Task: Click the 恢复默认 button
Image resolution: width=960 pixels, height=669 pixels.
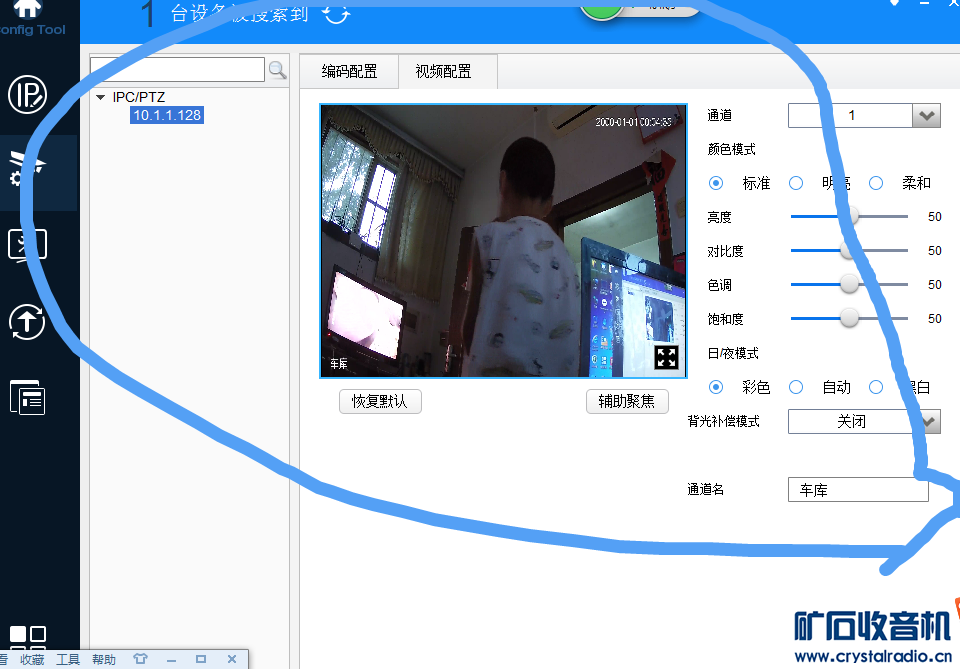Action: tap(380, 402)
